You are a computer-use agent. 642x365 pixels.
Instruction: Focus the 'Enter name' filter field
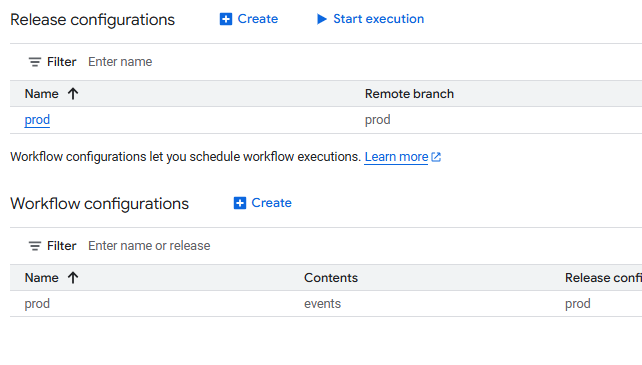pos(120,62)
